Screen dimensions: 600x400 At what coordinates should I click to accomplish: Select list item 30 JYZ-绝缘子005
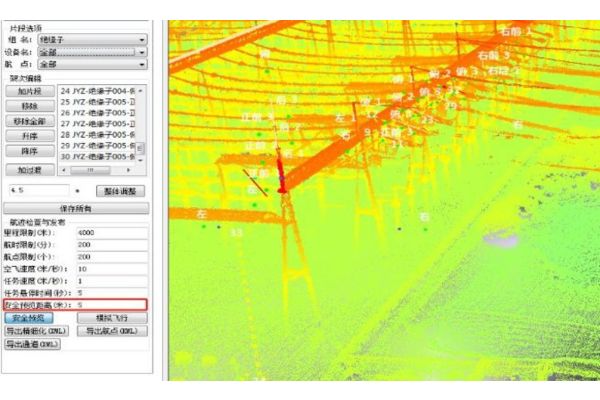click(x=96, y=157)
